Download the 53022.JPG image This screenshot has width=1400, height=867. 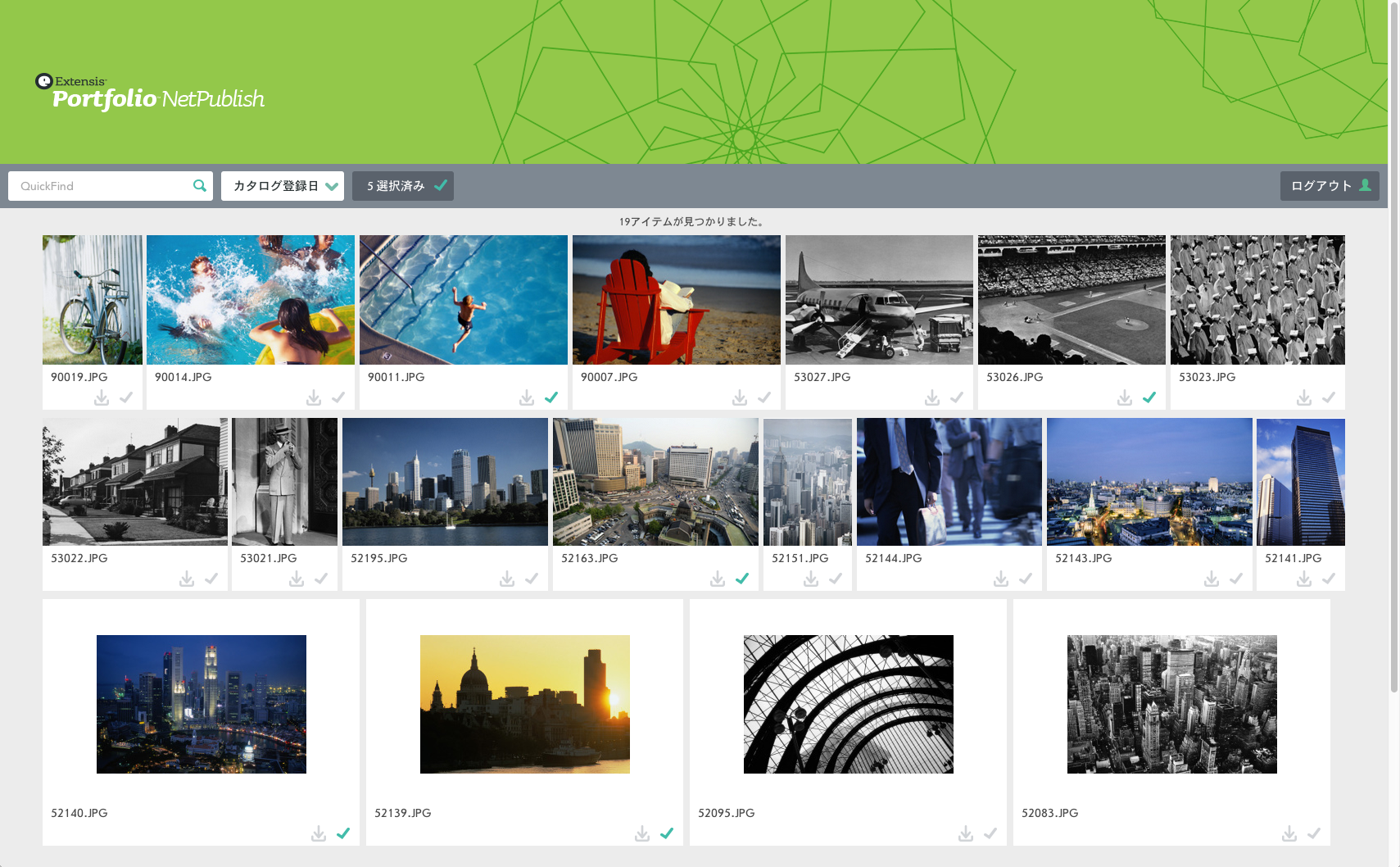pos(187,579)
